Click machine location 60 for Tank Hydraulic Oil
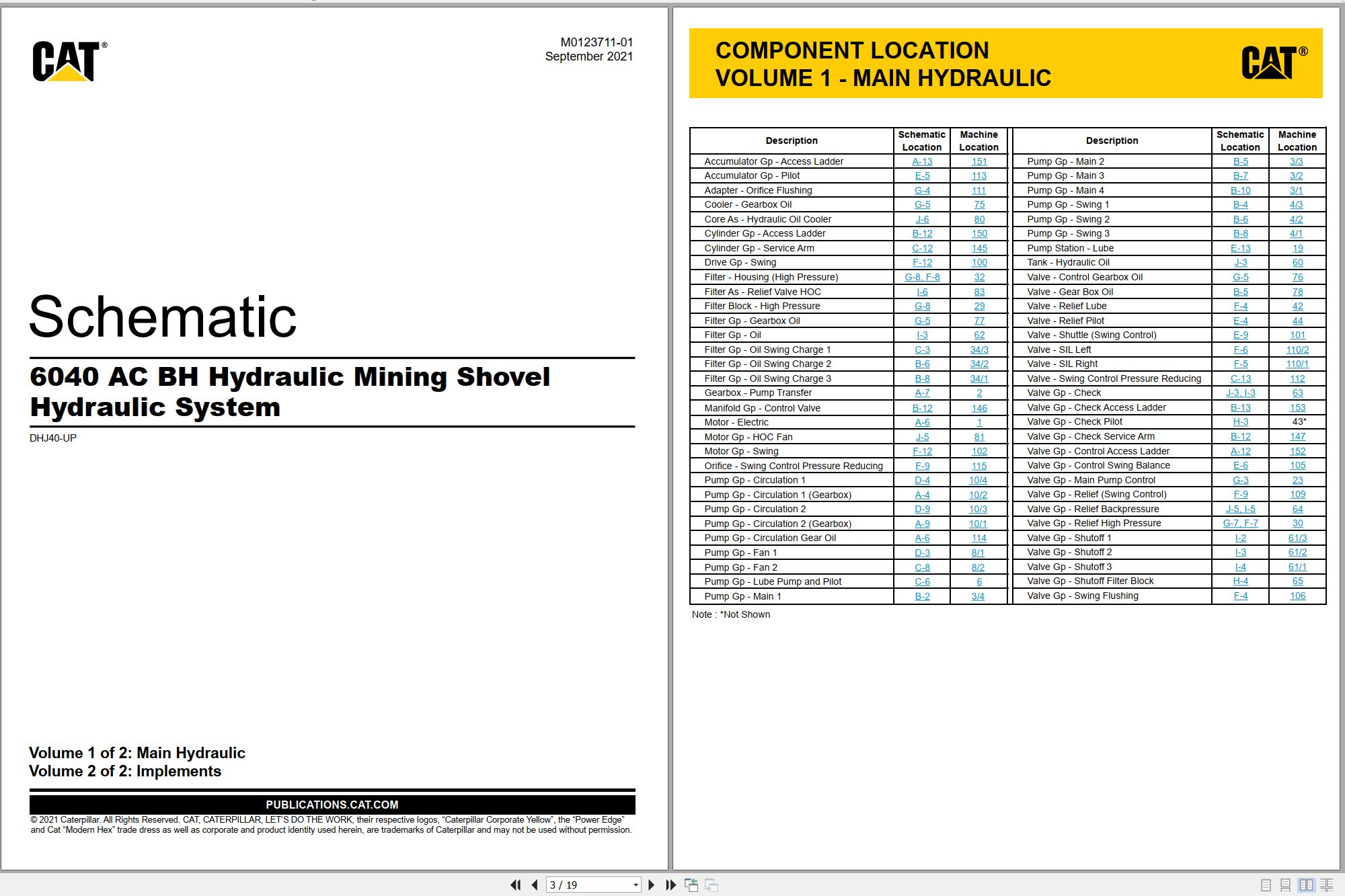This screenshot has height=896, width=1345. [x=1297, y=262]
